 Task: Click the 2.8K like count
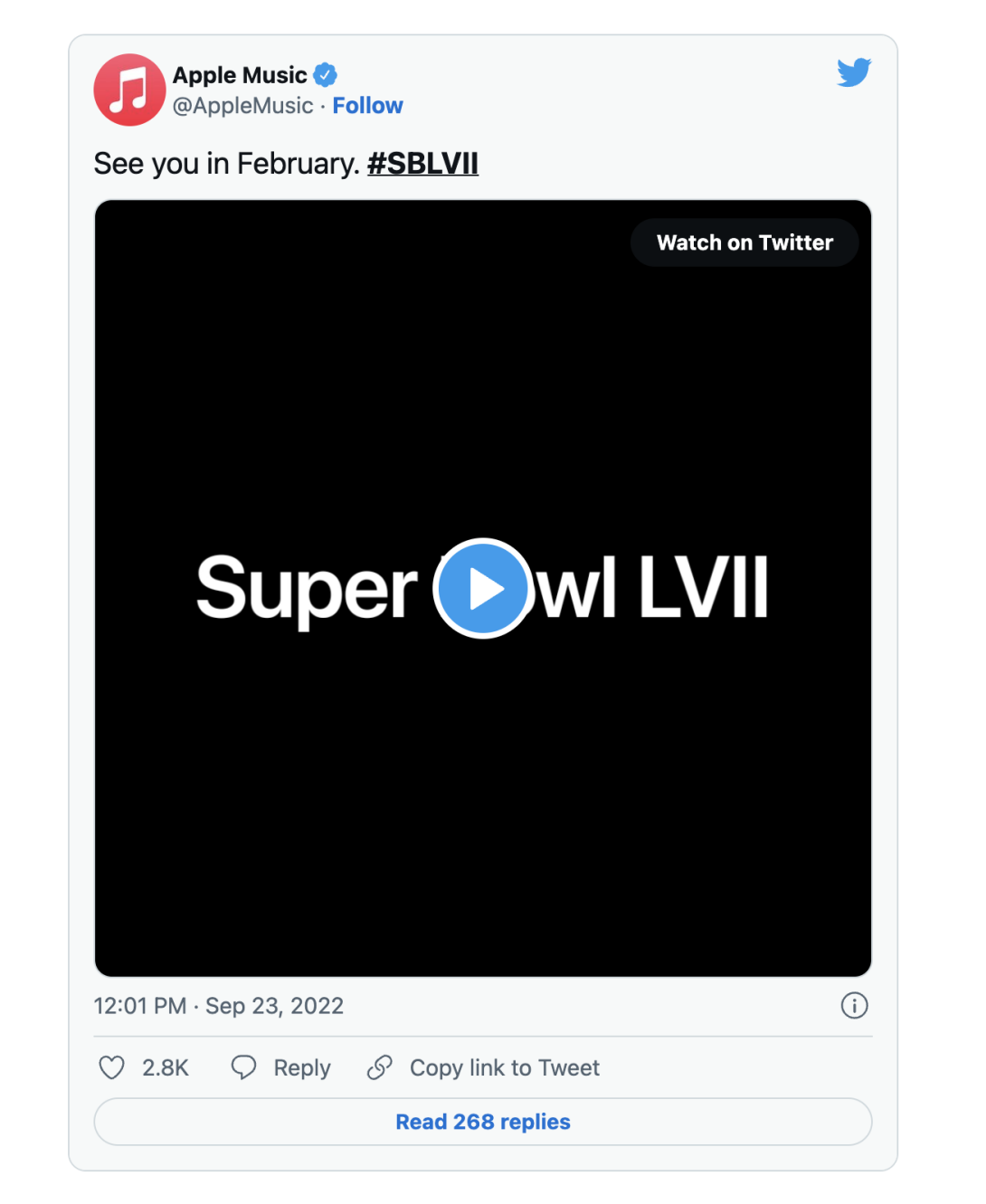click(165, 1067)
